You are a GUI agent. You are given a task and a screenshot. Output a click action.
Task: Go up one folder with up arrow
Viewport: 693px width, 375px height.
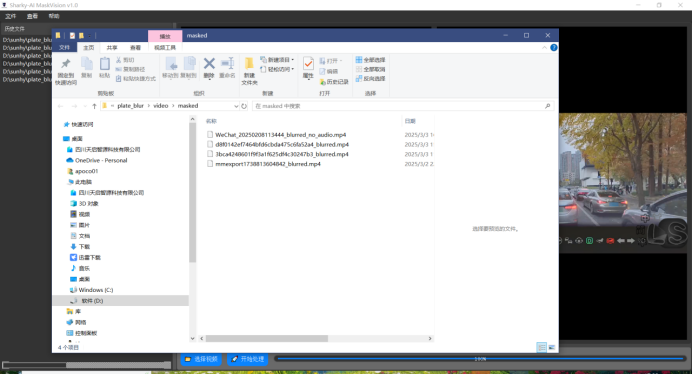pyautogui.click(x=94, y=106)
